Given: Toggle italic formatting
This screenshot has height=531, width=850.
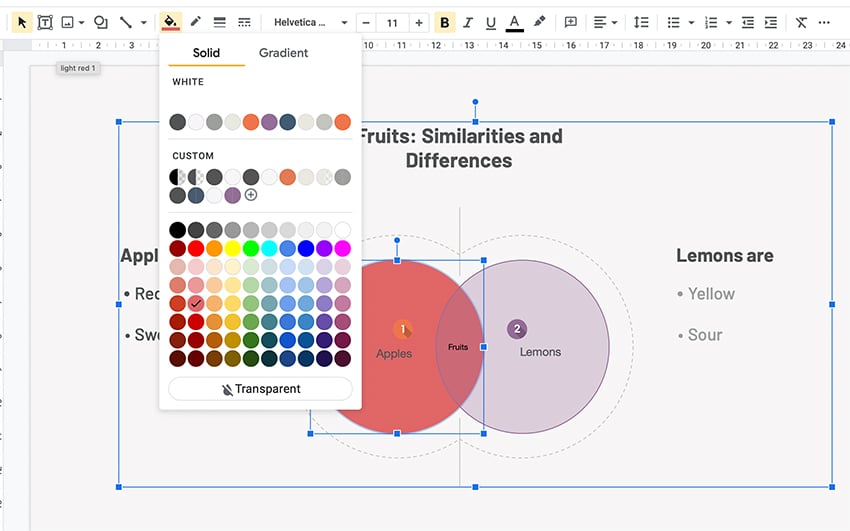Looking at the screenshot, I should 468,22.
